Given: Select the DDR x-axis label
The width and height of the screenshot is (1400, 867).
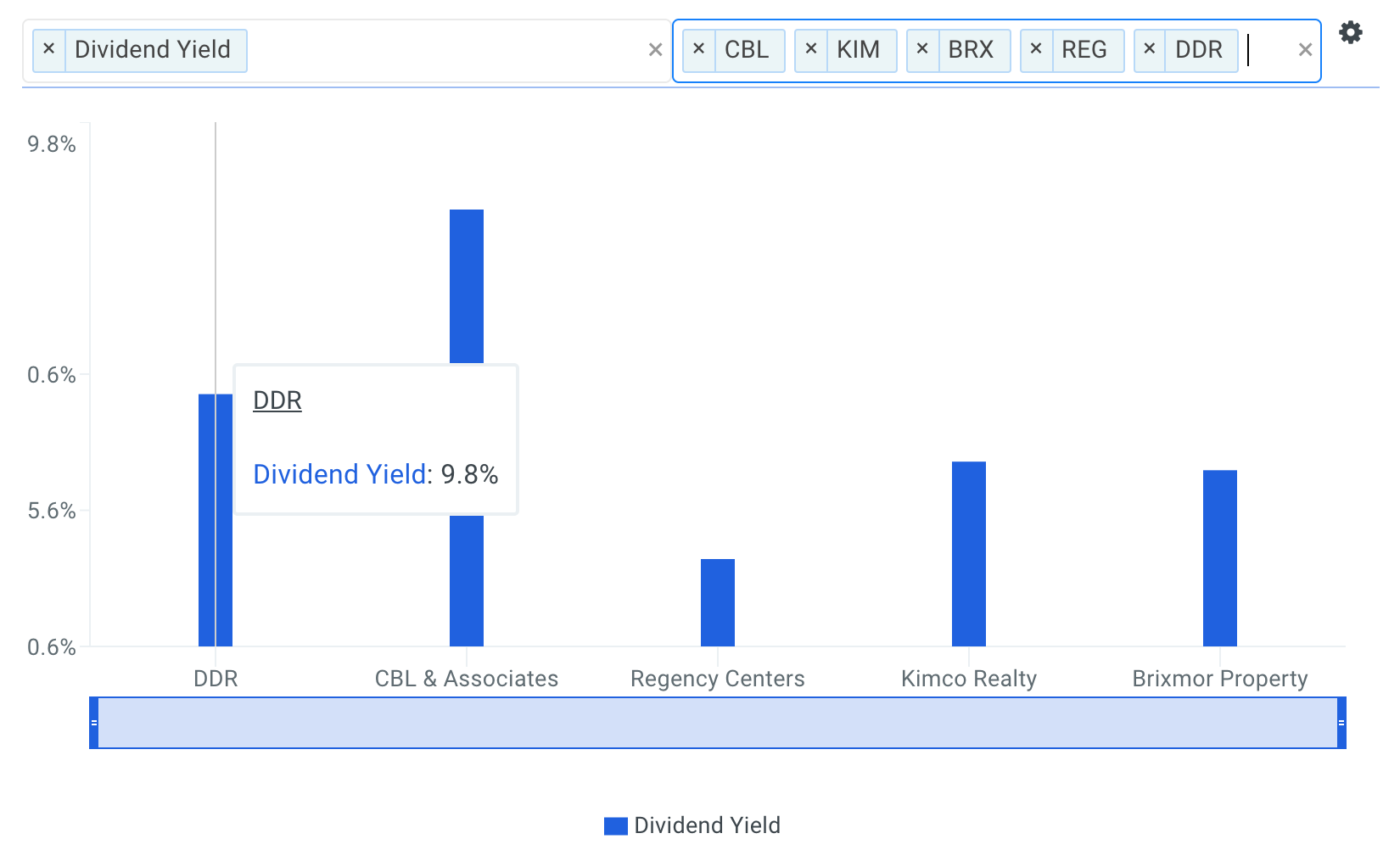Looking at the screenshot, I should (216, 679).
